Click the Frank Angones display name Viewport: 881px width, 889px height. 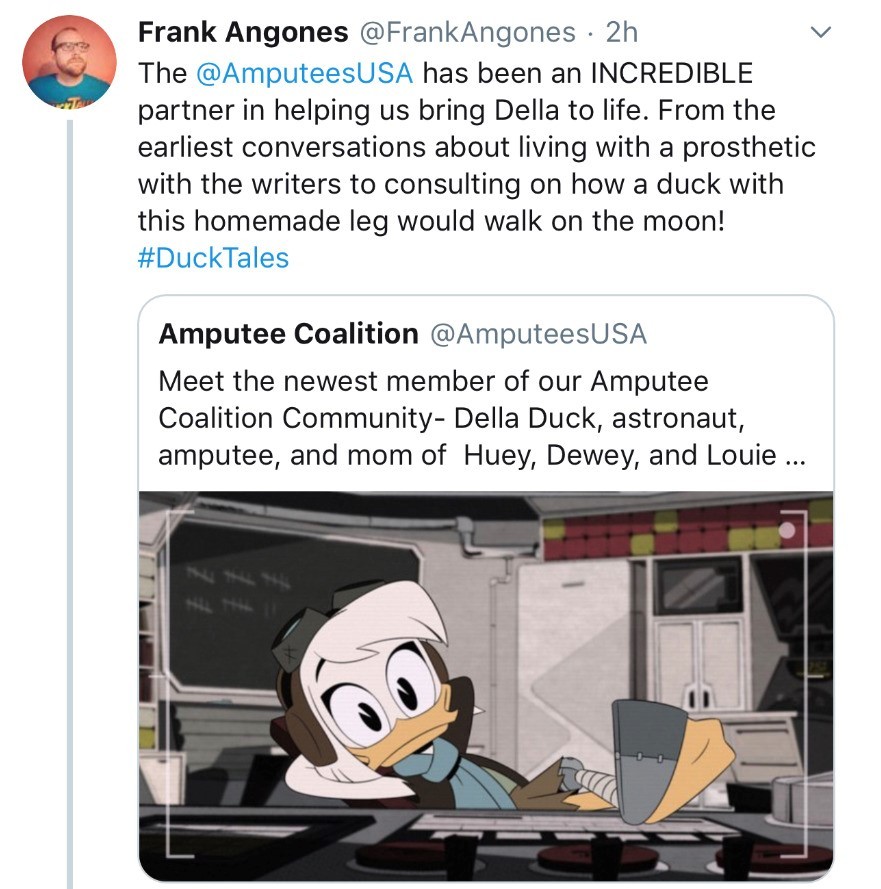[243, 32]
